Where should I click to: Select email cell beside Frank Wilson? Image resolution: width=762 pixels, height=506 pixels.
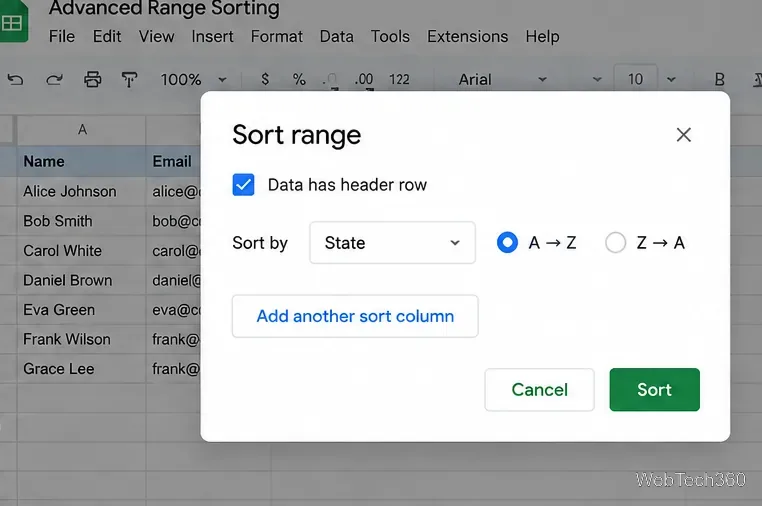click(173, 339)
